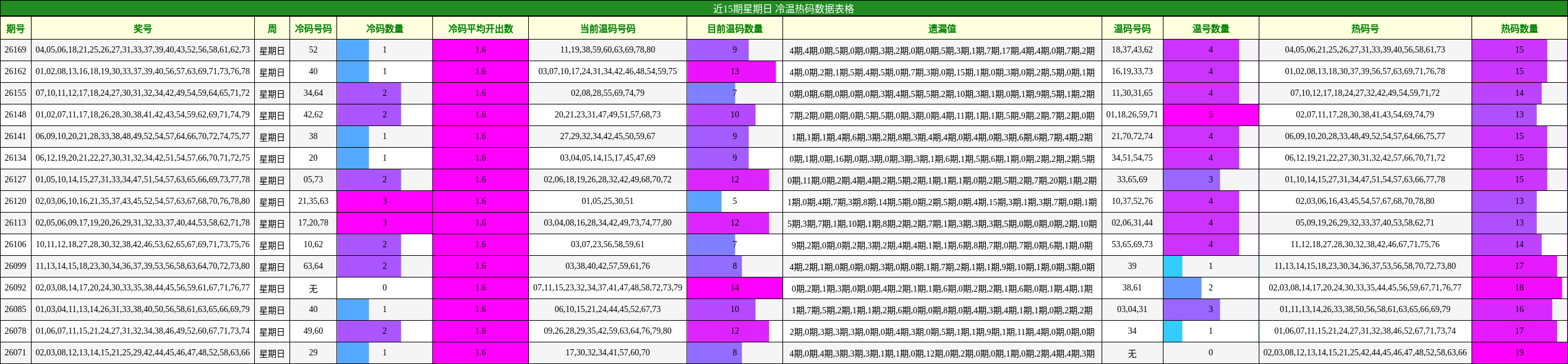
Task: Select cold numbers cell 17,20,78
Action: coord(313,223)
